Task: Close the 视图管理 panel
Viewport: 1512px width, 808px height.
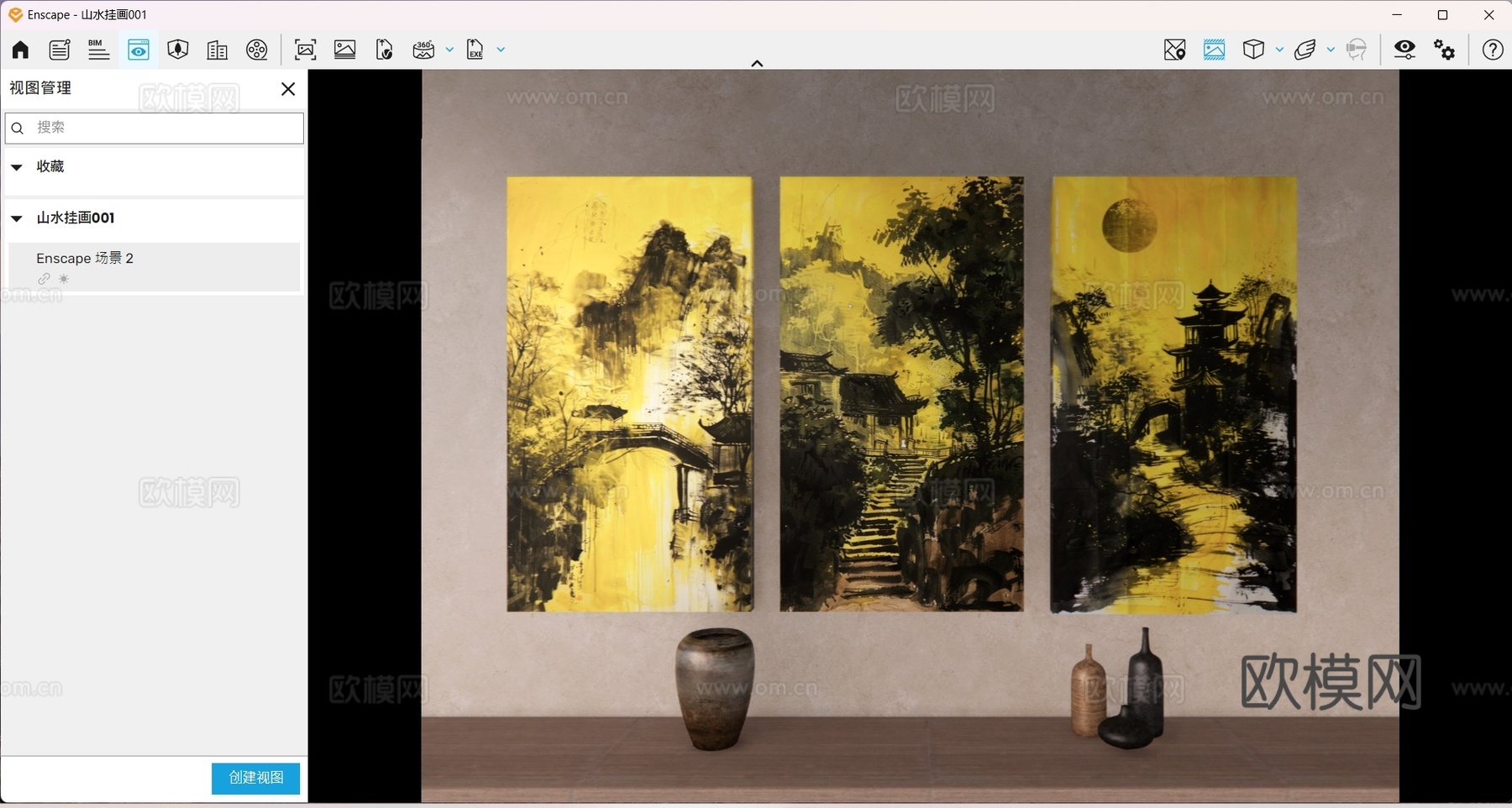Action: click(288, 88)
